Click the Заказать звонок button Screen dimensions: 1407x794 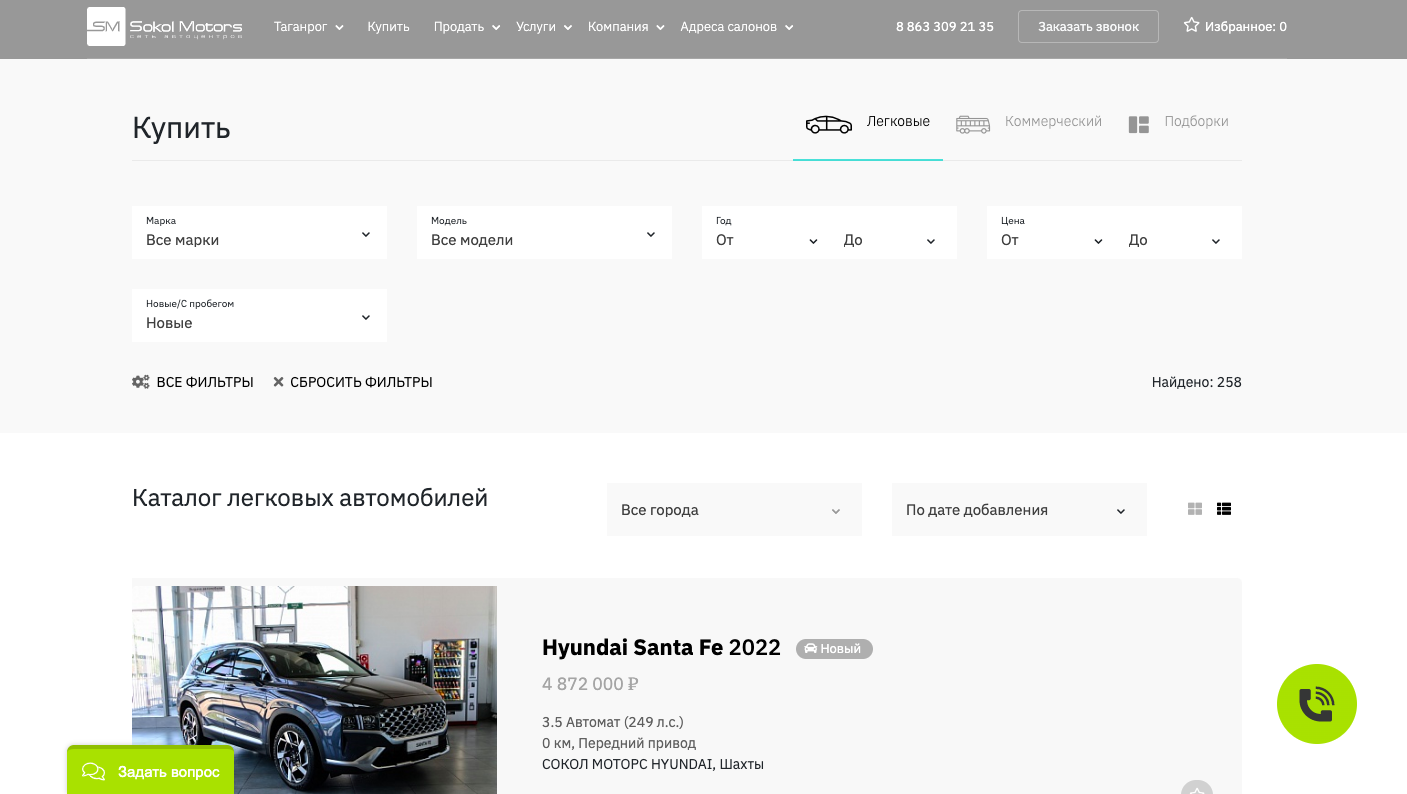pos(1088,27)
